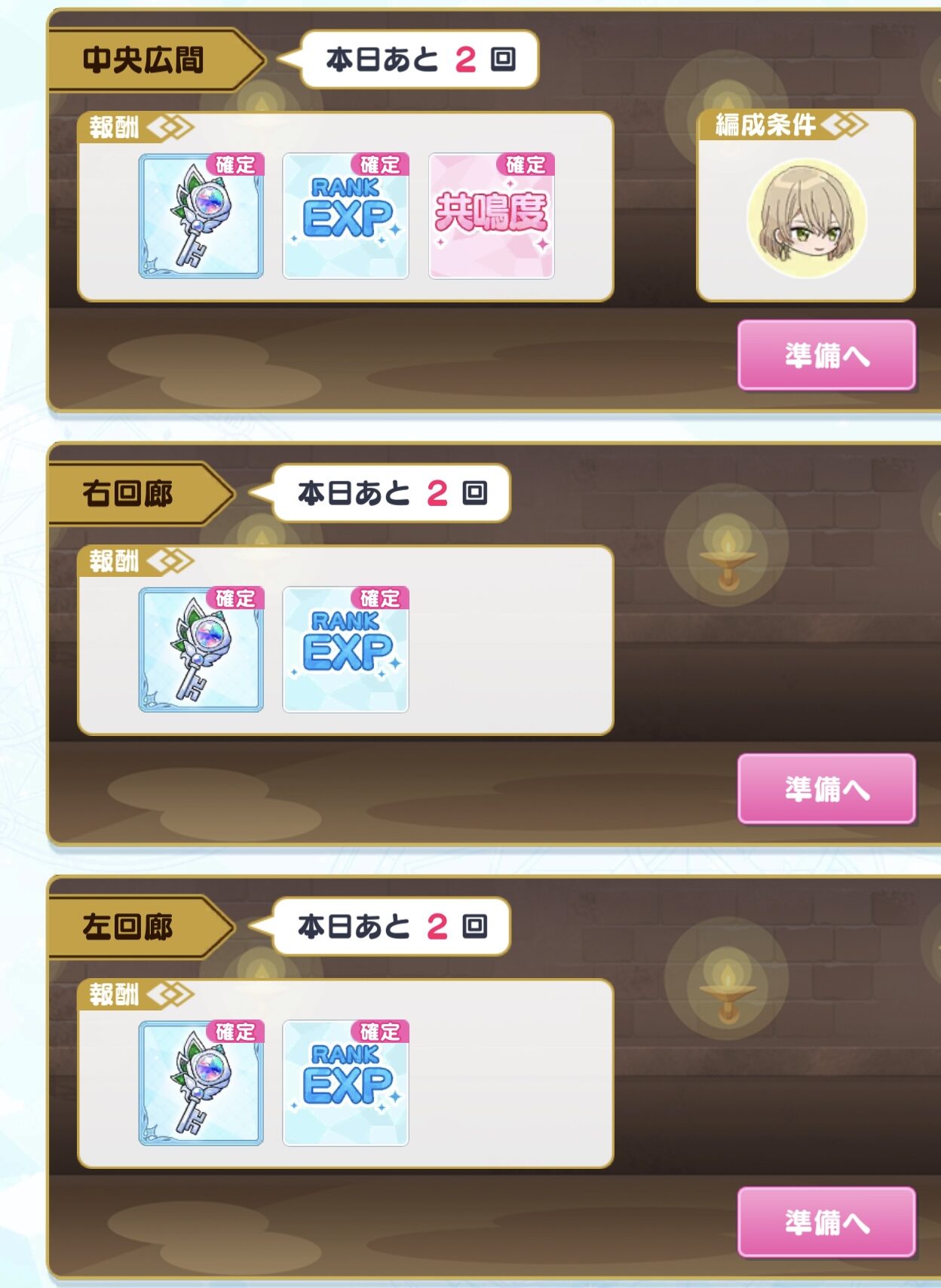Tap the character portrait under 編成条件
The image size is (941, 1288).
click(806, 218)
